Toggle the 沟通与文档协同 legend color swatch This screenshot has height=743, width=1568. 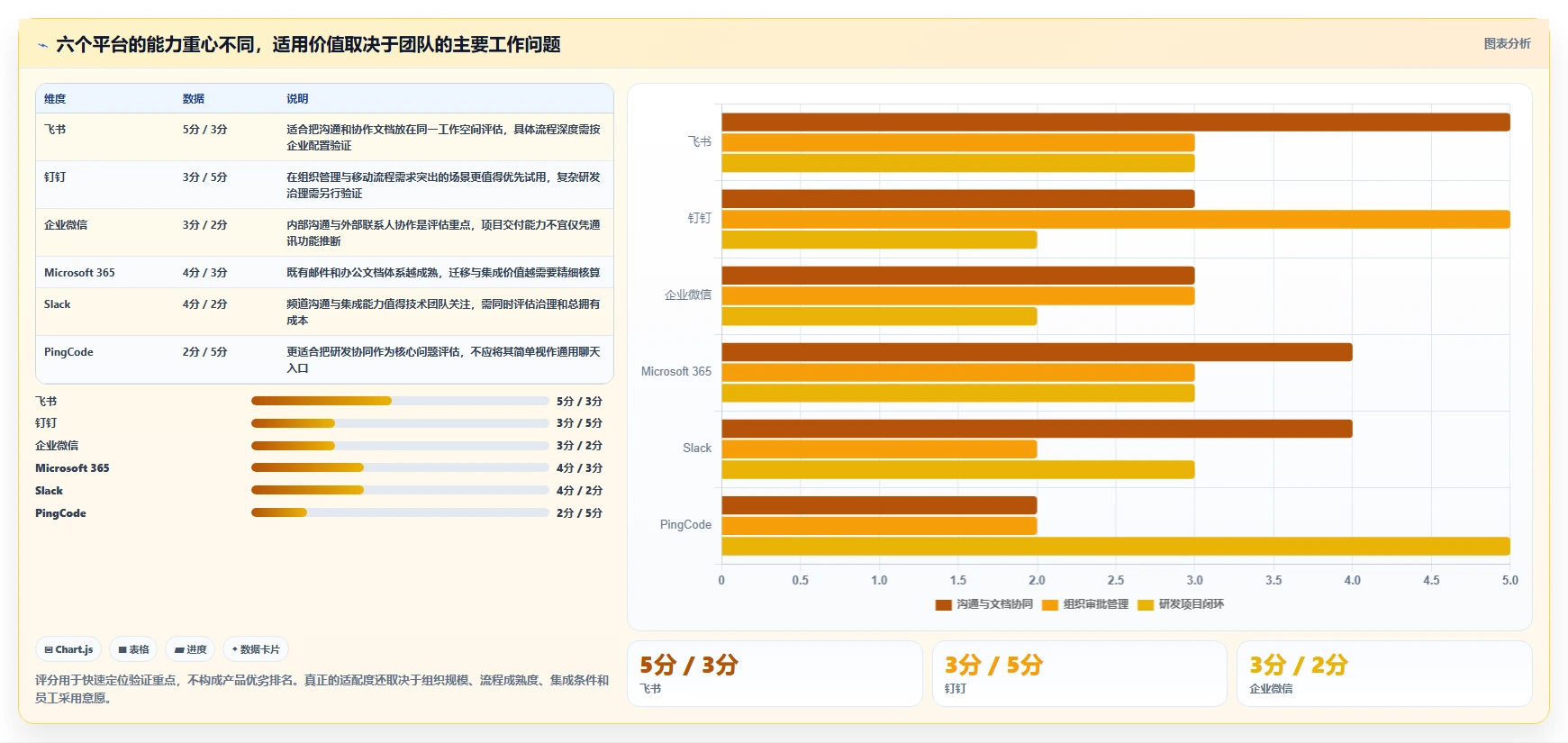tap(943, 604)
